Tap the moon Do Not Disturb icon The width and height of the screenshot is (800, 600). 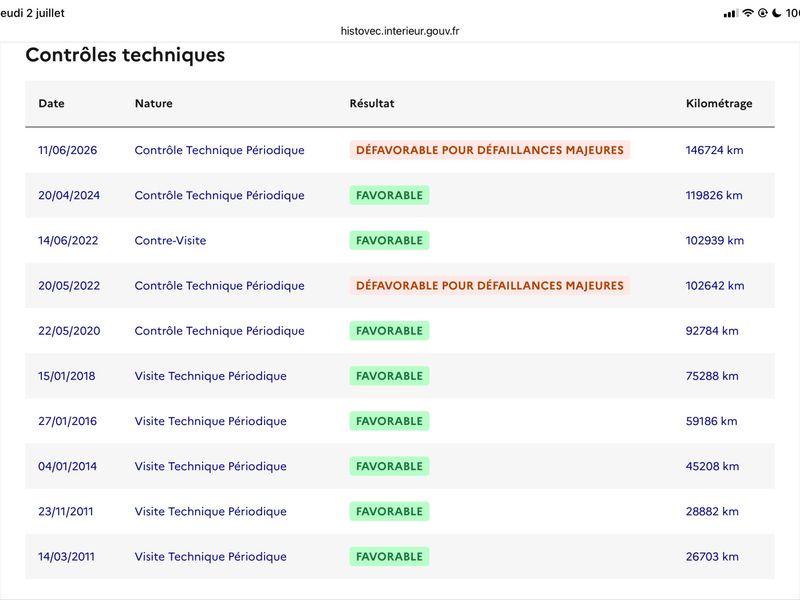(777, 13)
